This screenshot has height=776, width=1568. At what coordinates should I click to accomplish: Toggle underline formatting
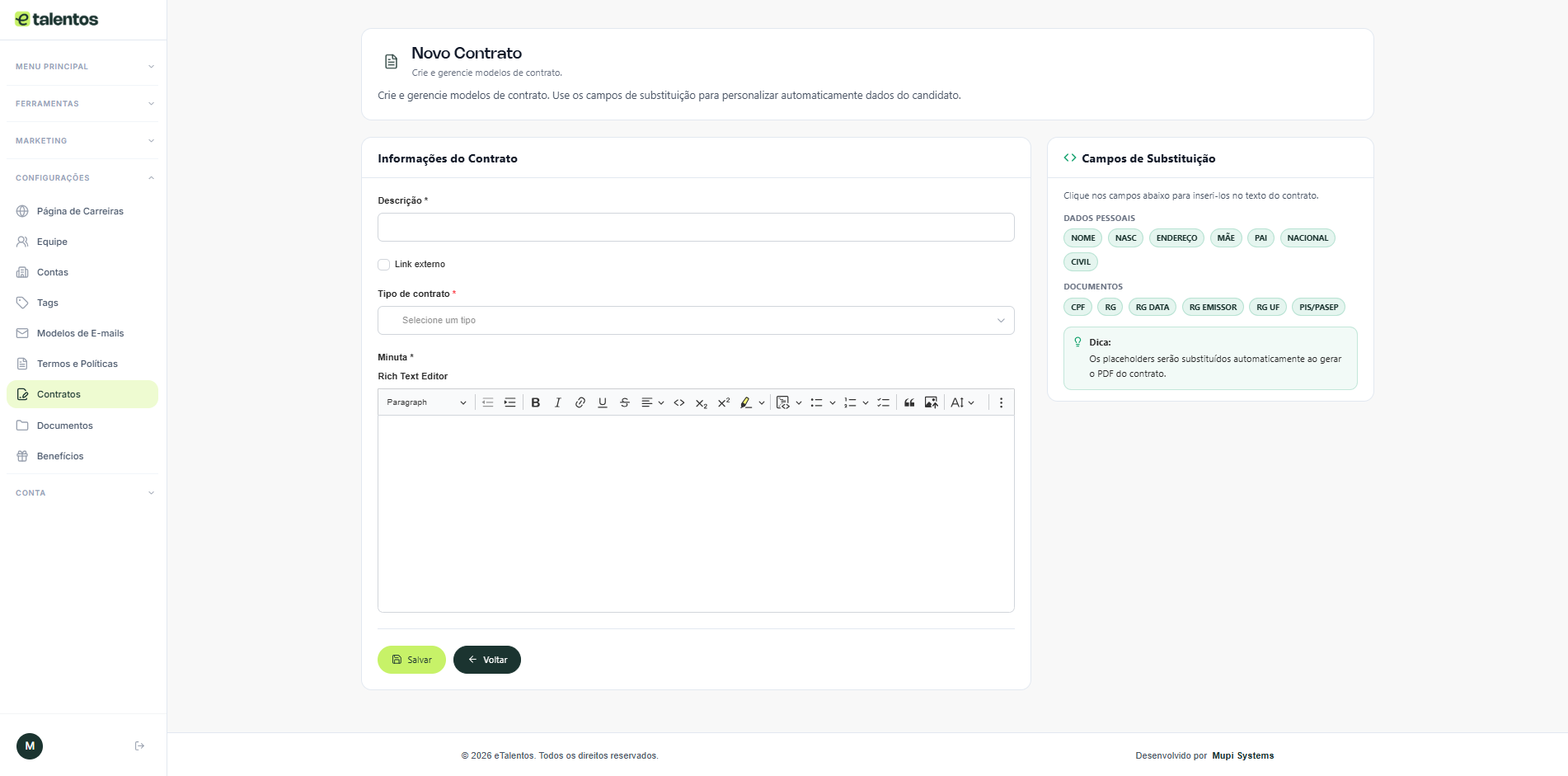603,402
